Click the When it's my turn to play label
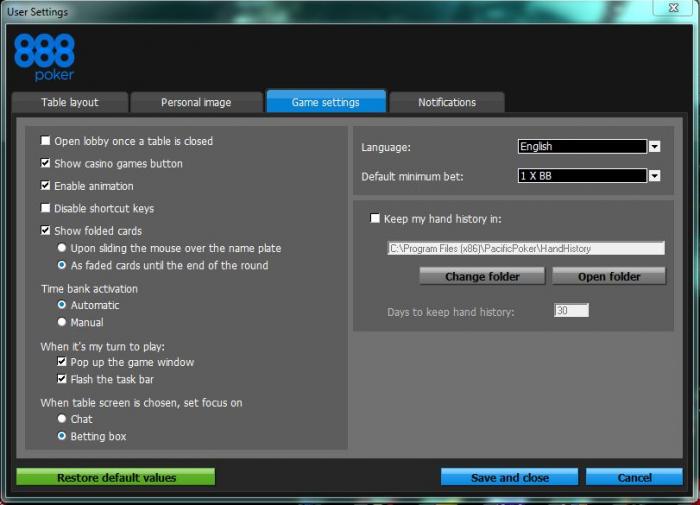Image resolution: width=700 pixels, height=505 pixels. [x=103, y=346]
